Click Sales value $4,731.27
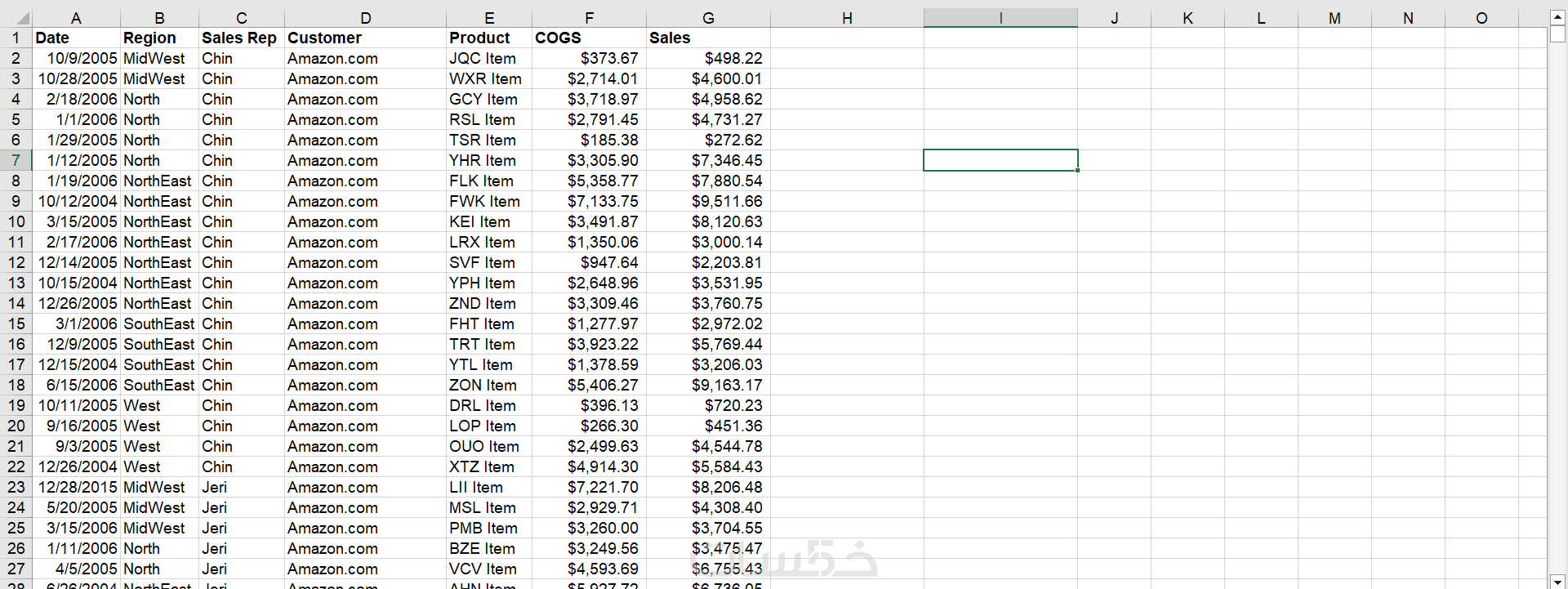 708,119
